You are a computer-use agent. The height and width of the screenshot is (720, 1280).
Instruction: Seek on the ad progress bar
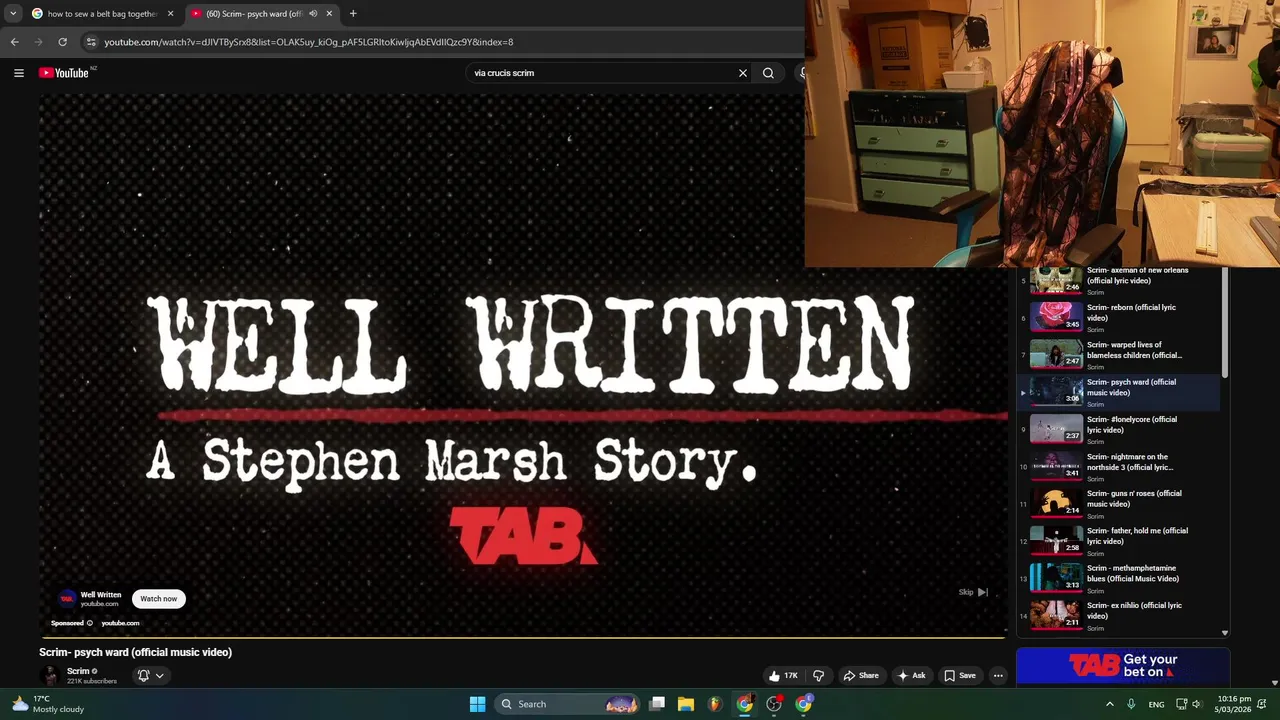[x=522, y=636]
